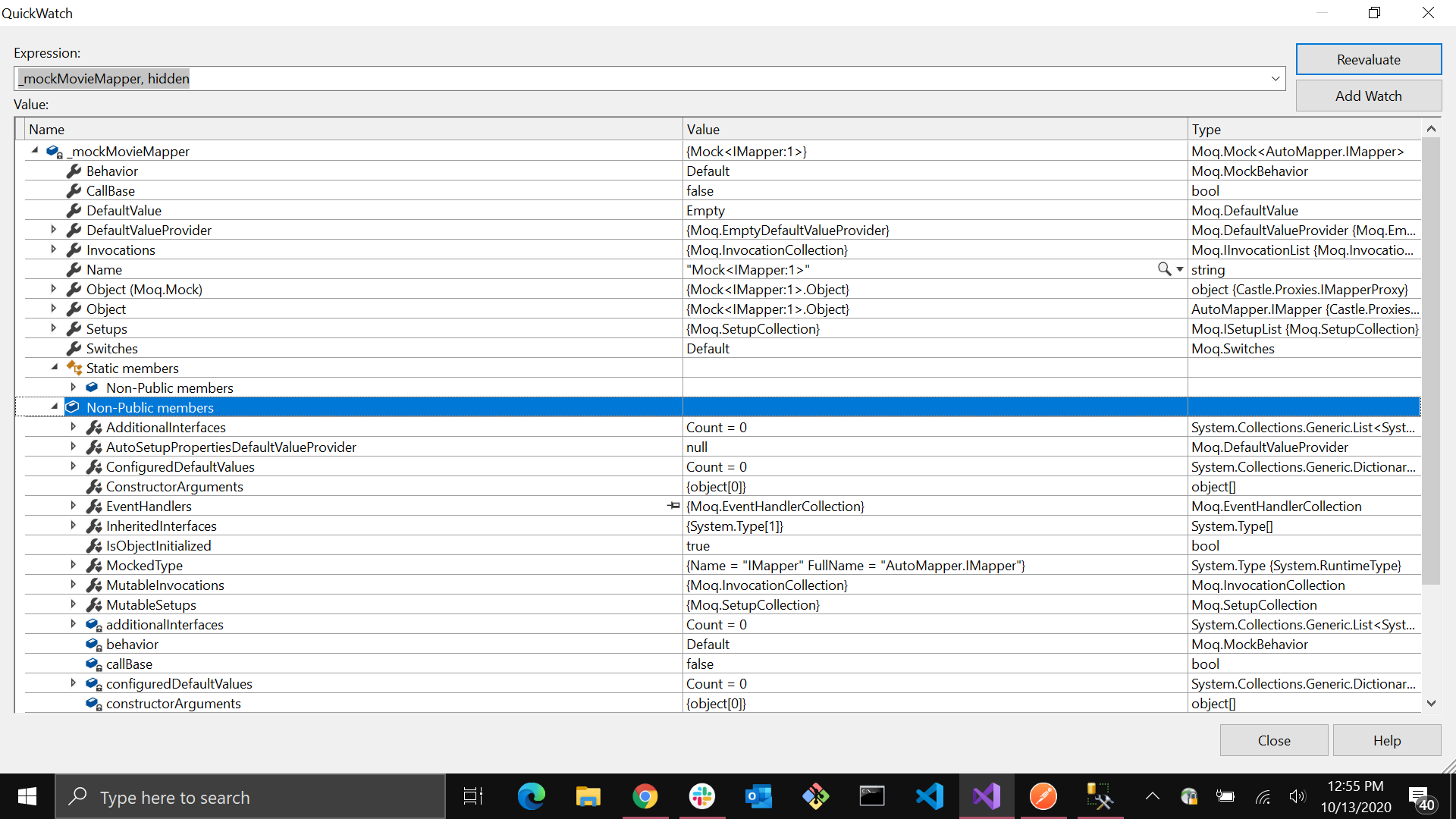Close the QuickWatch dialog
The height and width of the screenshot is (819, 1456).
[x=1273, y=740]
